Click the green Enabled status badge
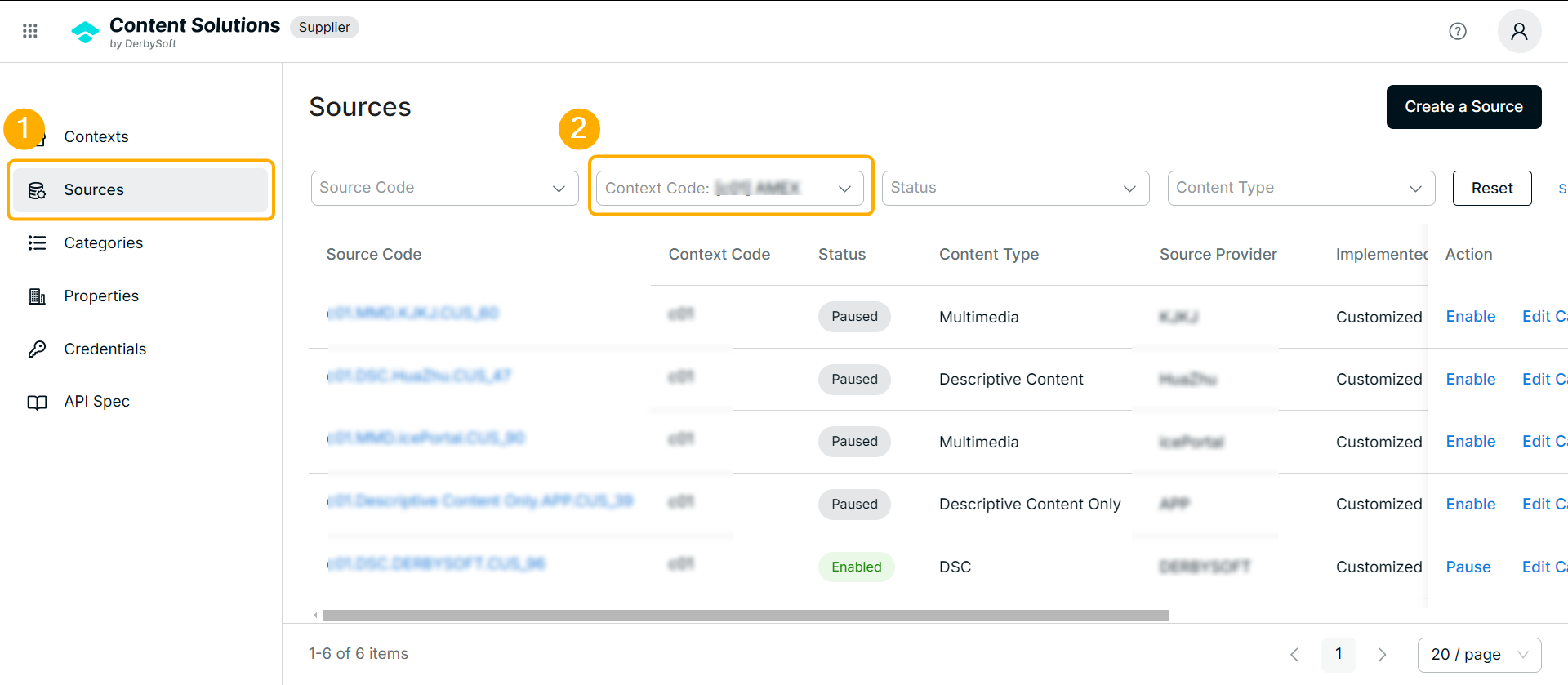 coord(856,567)
